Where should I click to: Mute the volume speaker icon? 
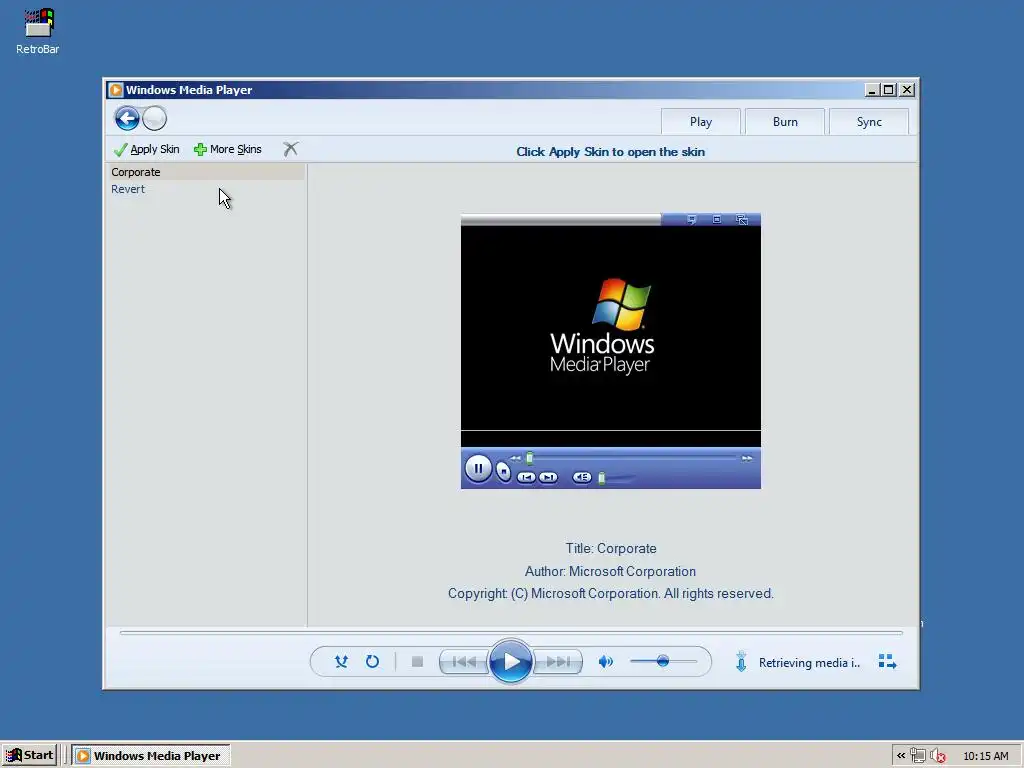coord(605,662)
